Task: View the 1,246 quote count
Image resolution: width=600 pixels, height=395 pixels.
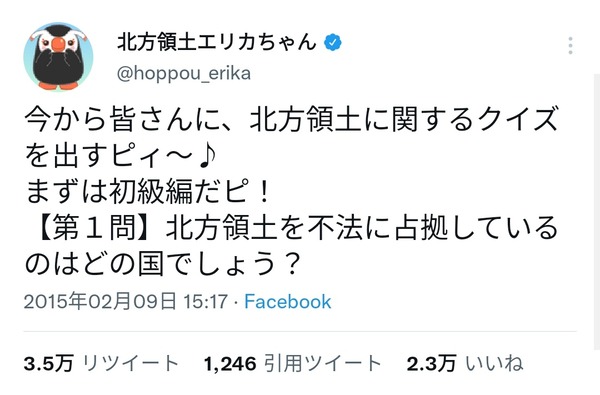Action: click(x=230, y=364)
